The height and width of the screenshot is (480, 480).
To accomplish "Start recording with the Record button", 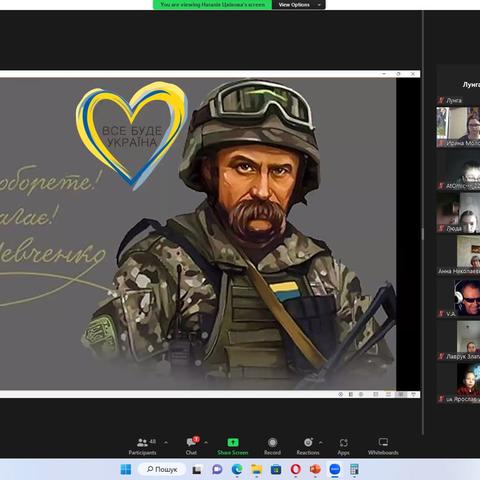I will [x=272, y=446].
